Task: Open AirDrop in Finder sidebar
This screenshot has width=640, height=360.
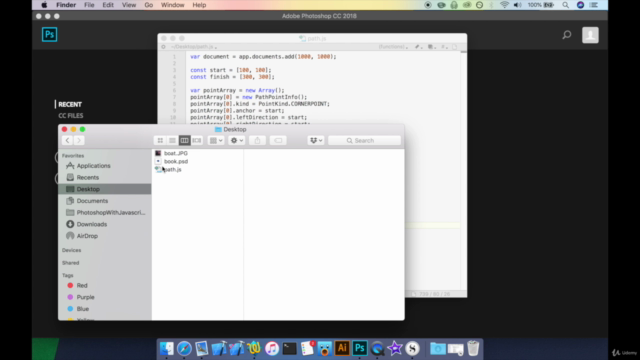Action: point(87,236)
